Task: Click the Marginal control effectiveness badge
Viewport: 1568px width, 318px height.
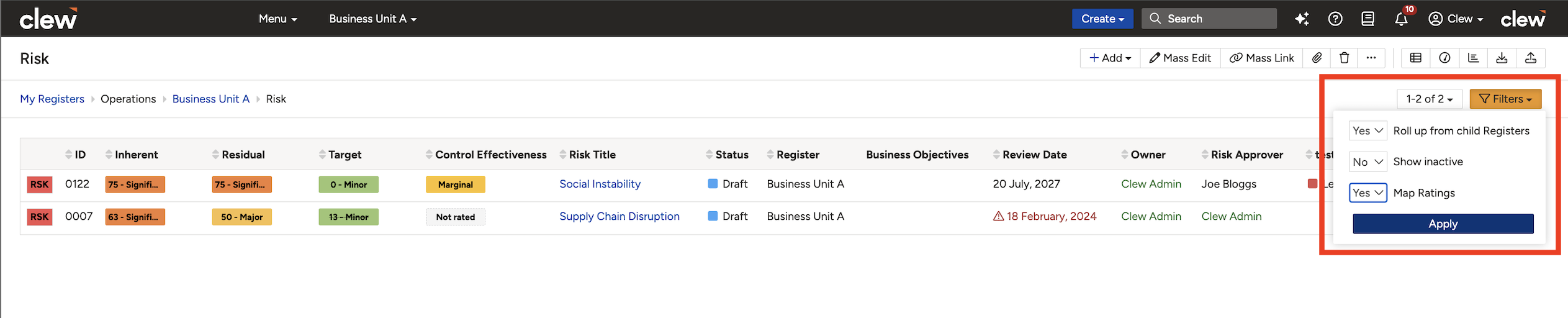Action: tap(455, 184)
